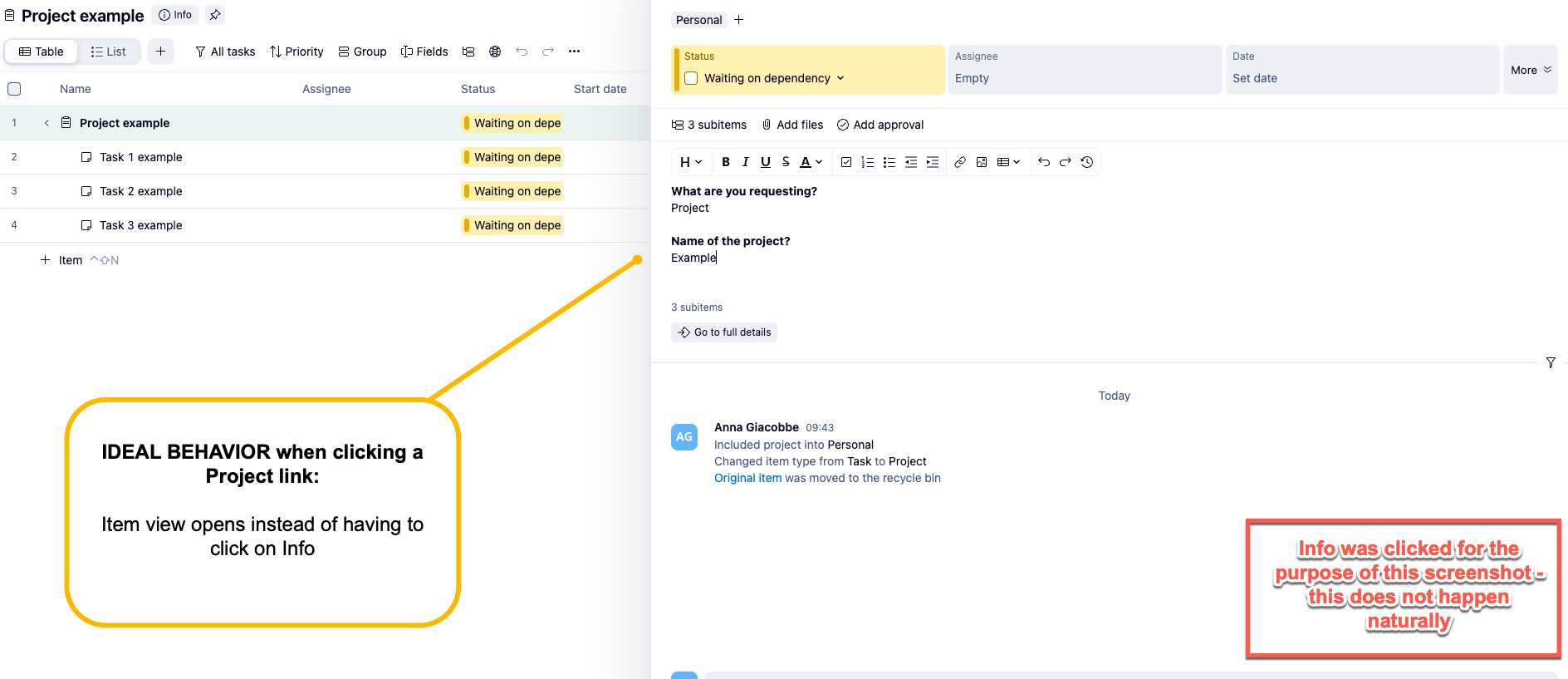1568x679 pixels.
Task: Insert a checklist using the checkbox tool
Action: click(x=846, y=162)
